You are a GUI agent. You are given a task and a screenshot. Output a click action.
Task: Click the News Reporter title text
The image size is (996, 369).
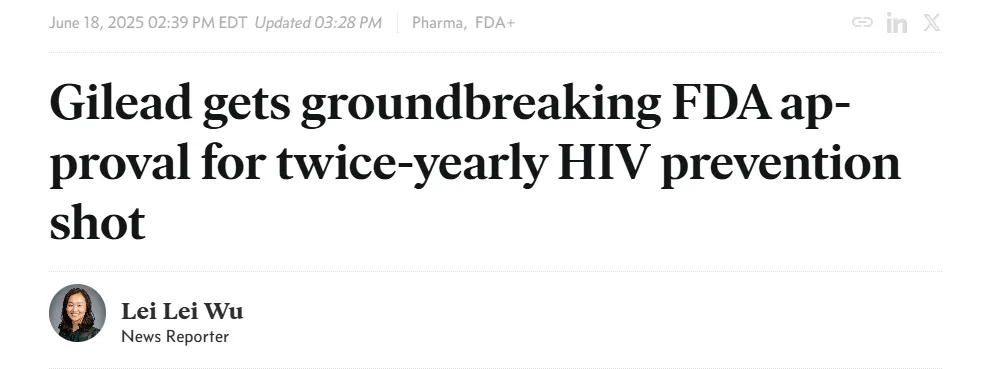click(175, 337)
